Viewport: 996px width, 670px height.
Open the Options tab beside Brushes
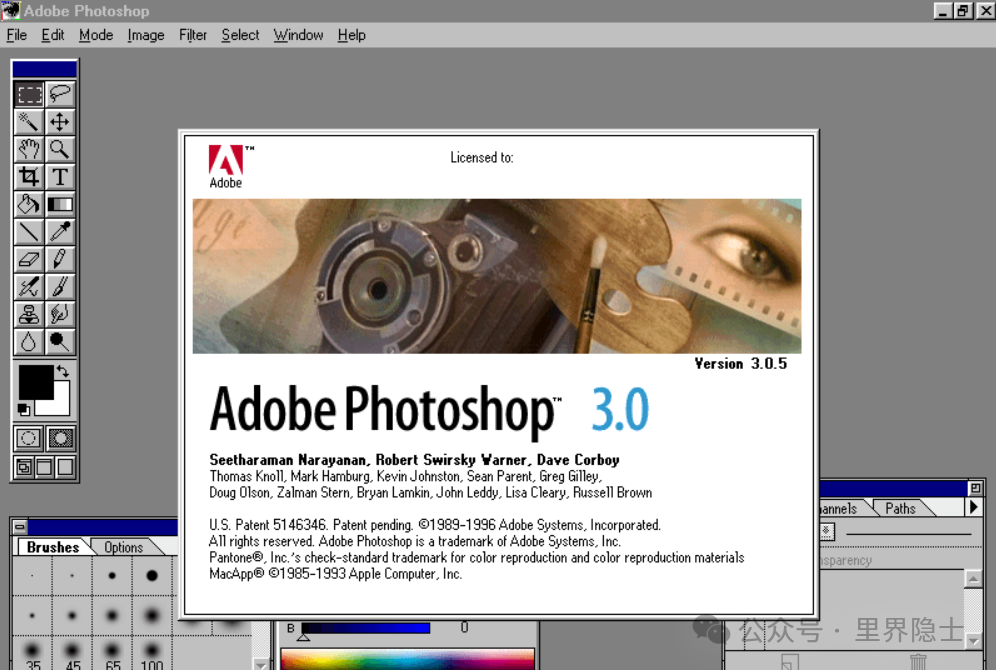pos(123,547)
